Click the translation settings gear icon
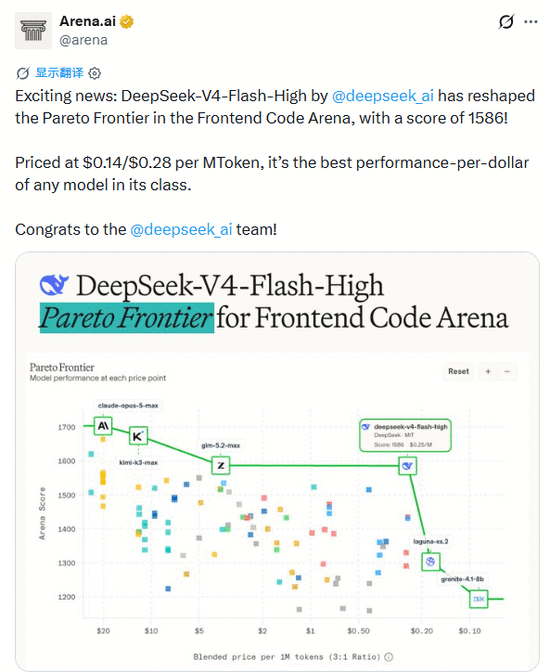The height and width of the screenshot is (672, 550). click(x=94, y=73)
